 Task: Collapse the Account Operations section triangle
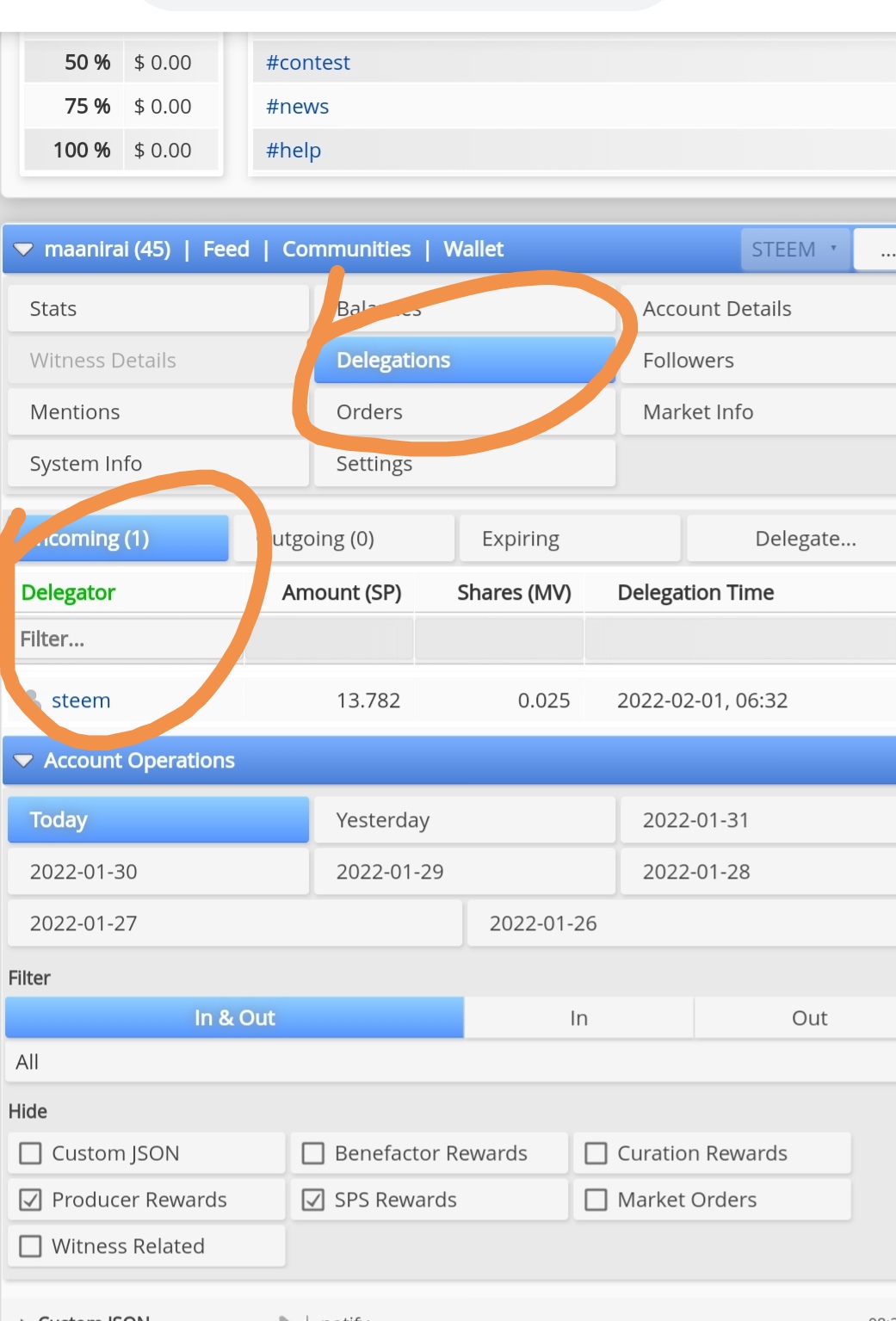(23, 761)
